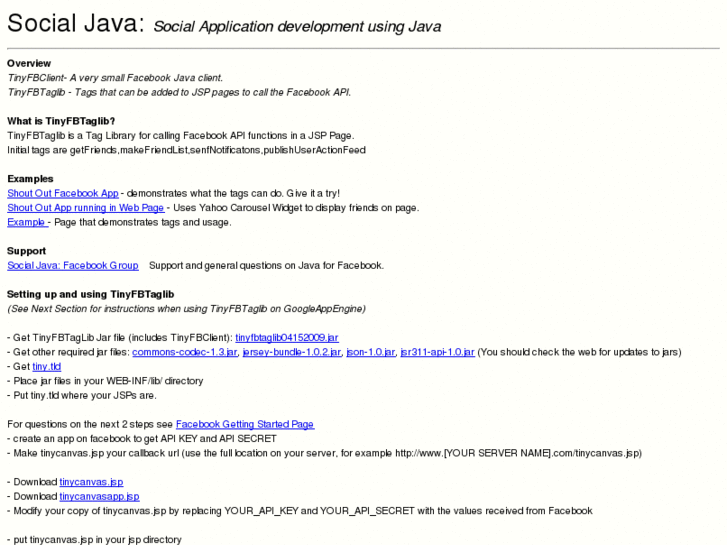Click 'create an app on facebook' line
The height and width of the screenshot is (545, 727).
tap(142, 439)
